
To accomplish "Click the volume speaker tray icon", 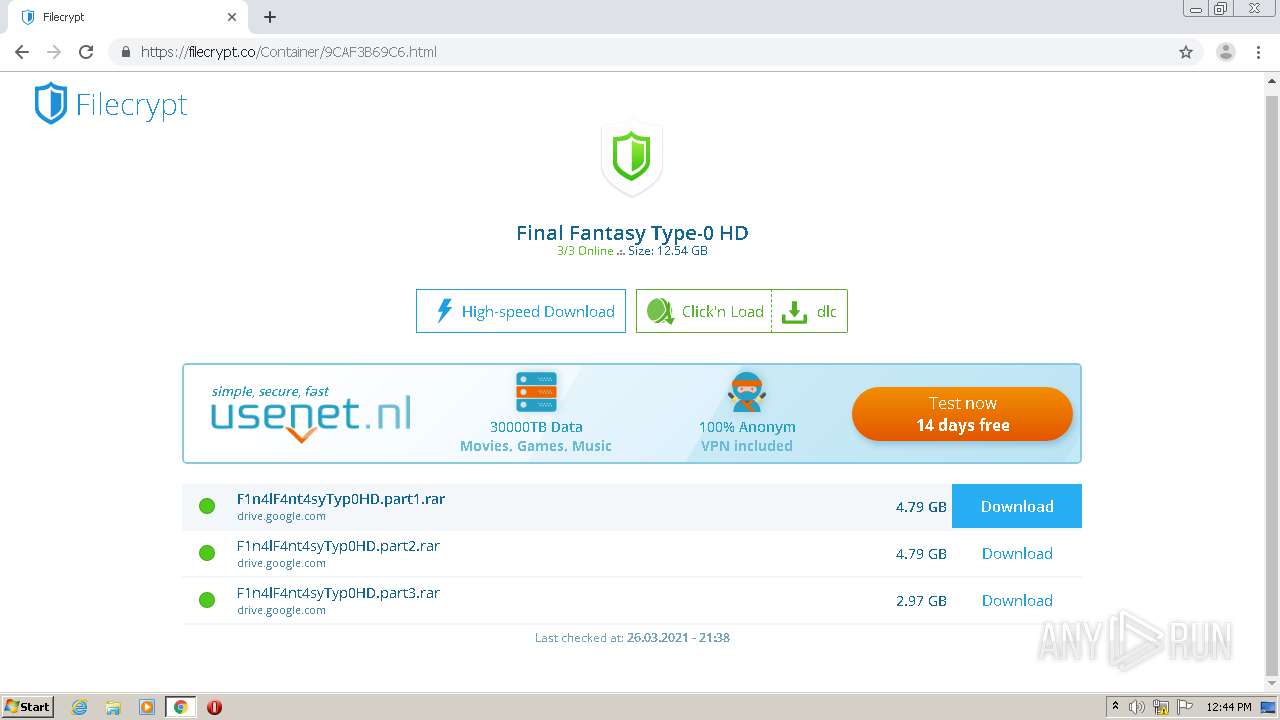I will (x=1137, y=707).
